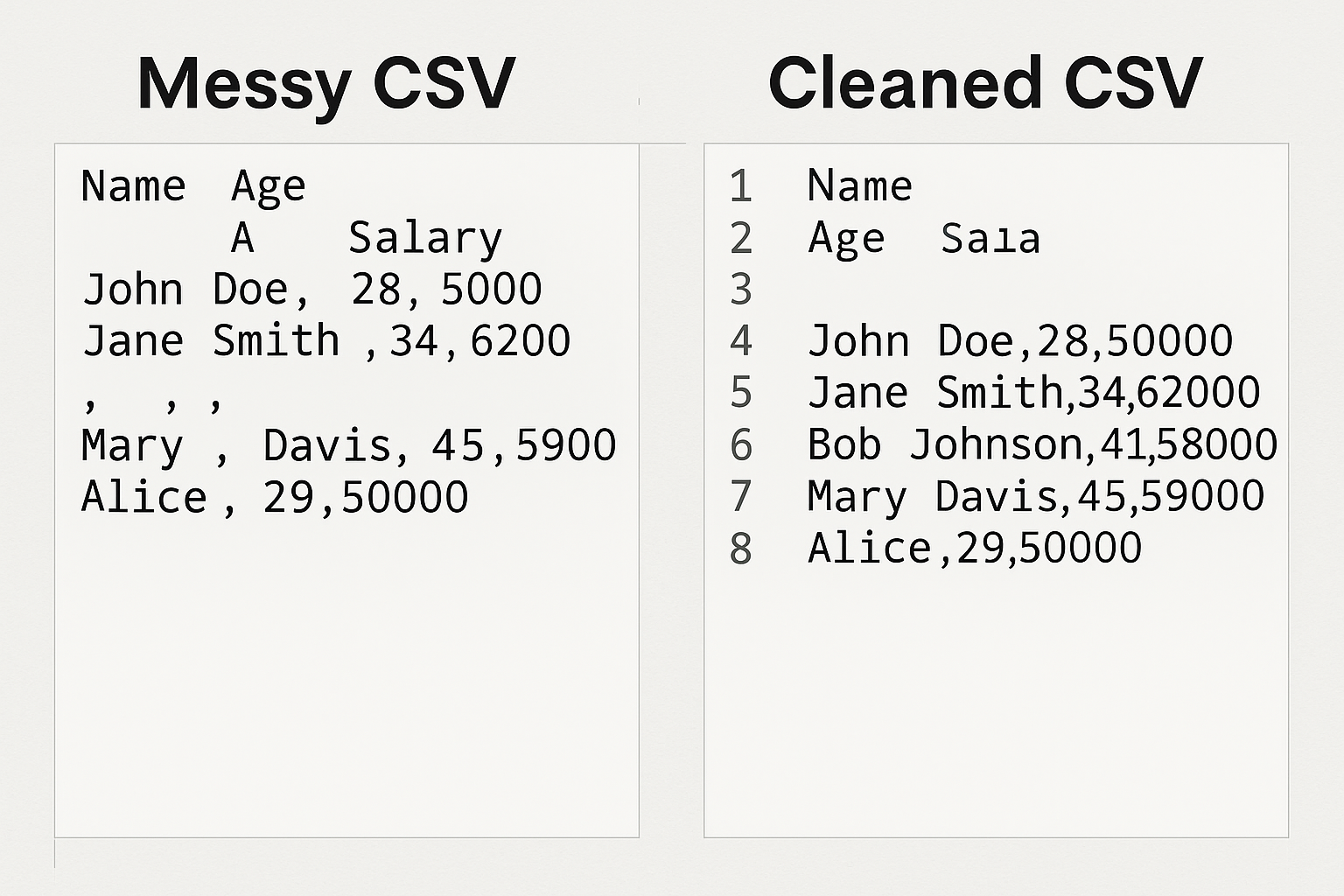This screenshot has width=1344, height=896.
Task: Click the cleaned Jane Smith,34,62000 row
Action: [1033, 393]
